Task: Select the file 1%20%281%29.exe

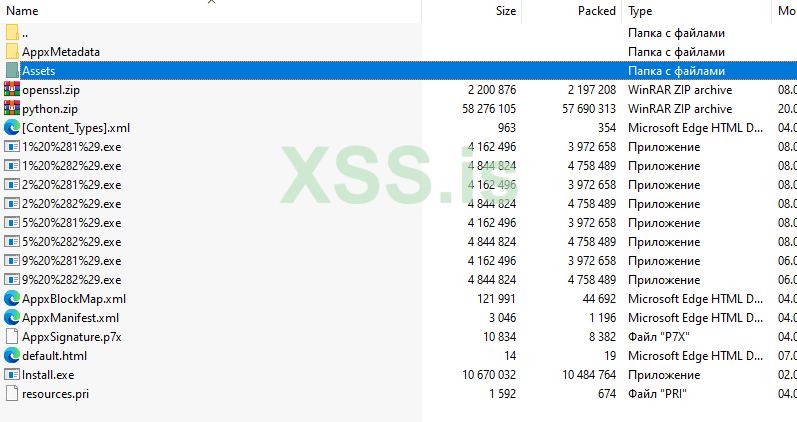Action: point(71,146)
